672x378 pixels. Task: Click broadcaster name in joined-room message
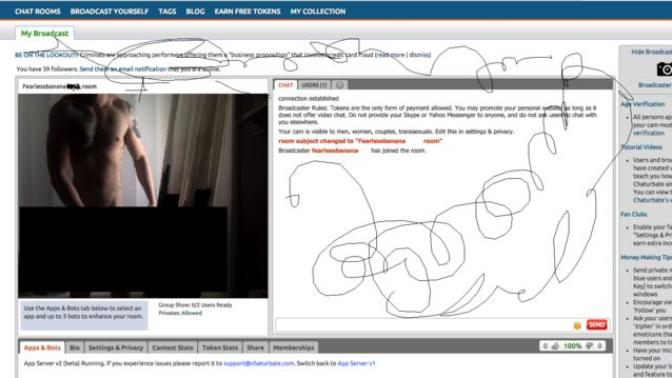334,151
